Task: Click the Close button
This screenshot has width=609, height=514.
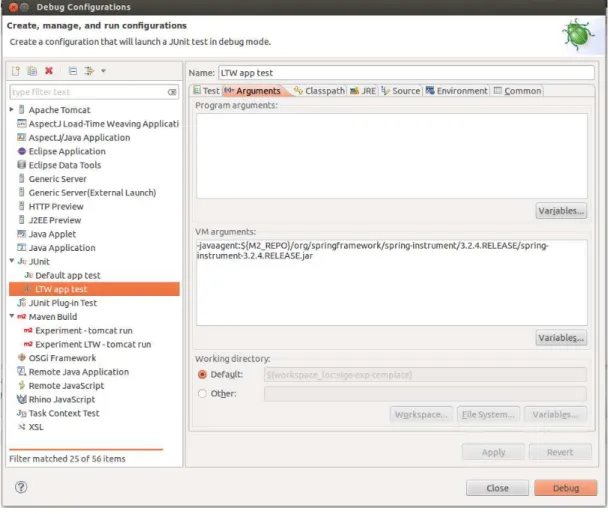Action: tap(498, 488)
